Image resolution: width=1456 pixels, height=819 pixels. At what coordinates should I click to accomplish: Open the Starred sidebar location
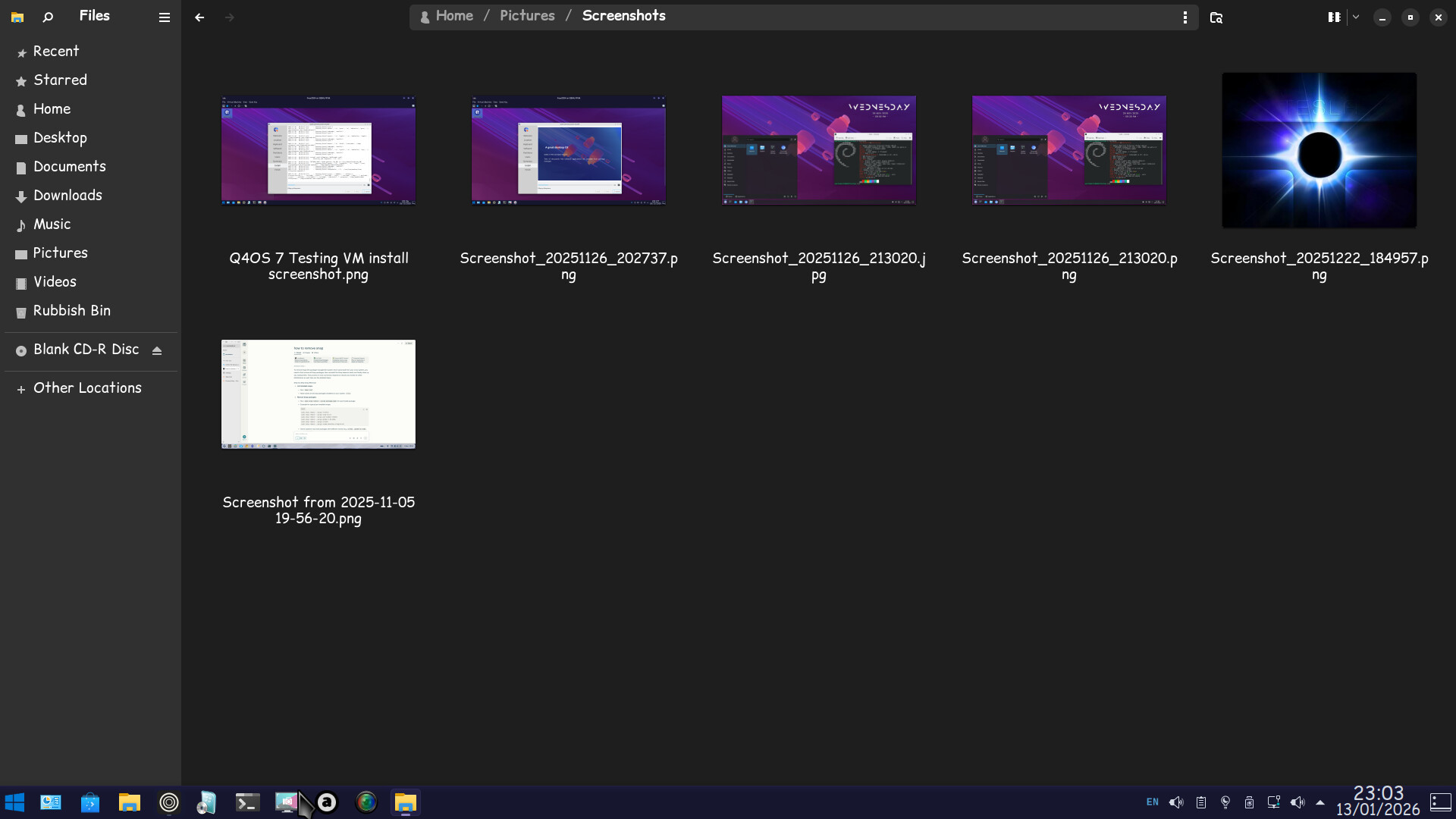click(60, 80)
